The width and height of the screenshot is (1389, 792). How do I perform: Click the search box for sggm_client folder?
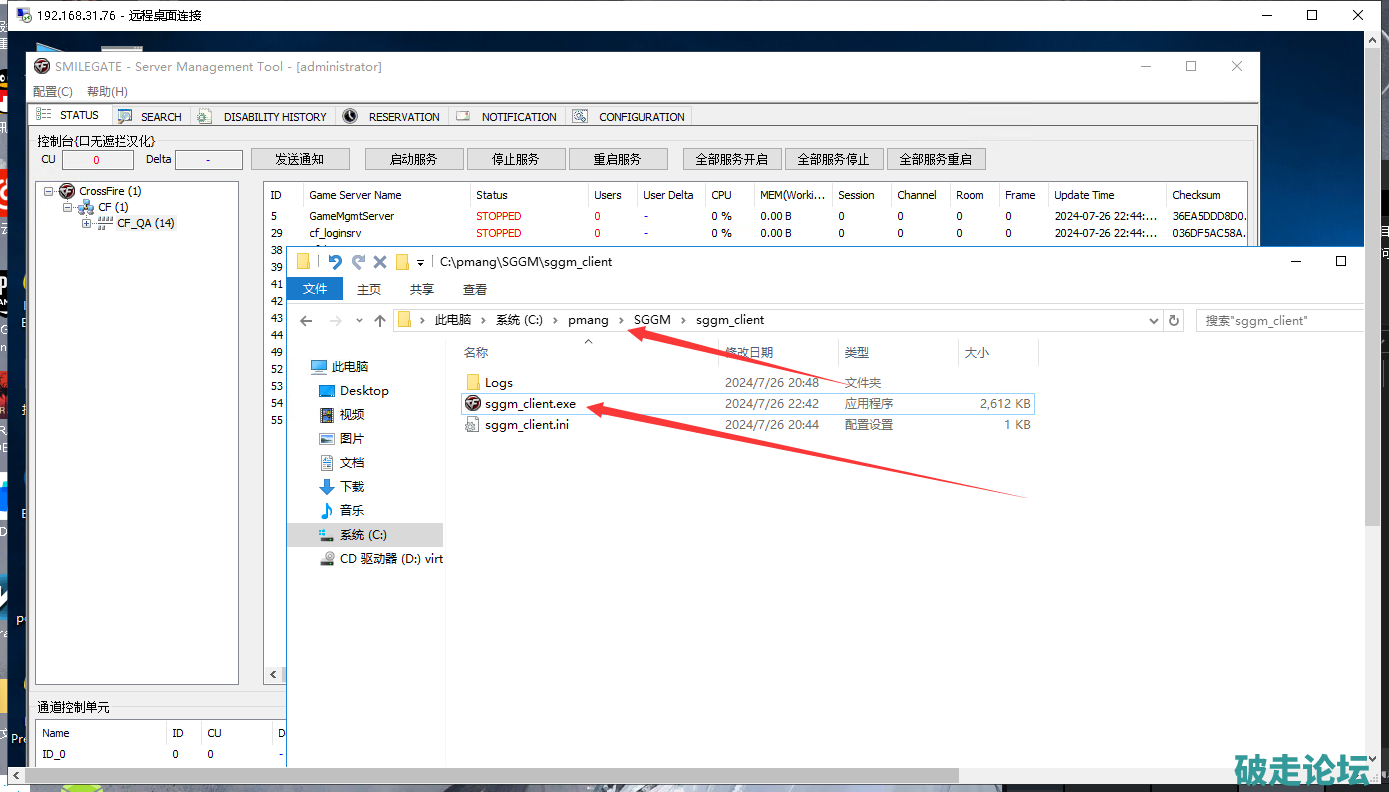[1280, 321]
